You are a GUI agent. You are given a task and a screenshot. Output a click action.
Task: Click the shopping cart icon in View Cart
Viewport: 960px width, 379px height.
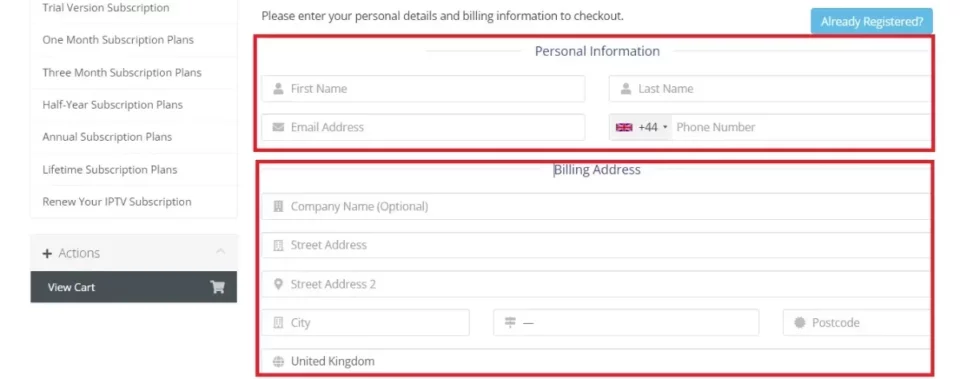(217, 287)
